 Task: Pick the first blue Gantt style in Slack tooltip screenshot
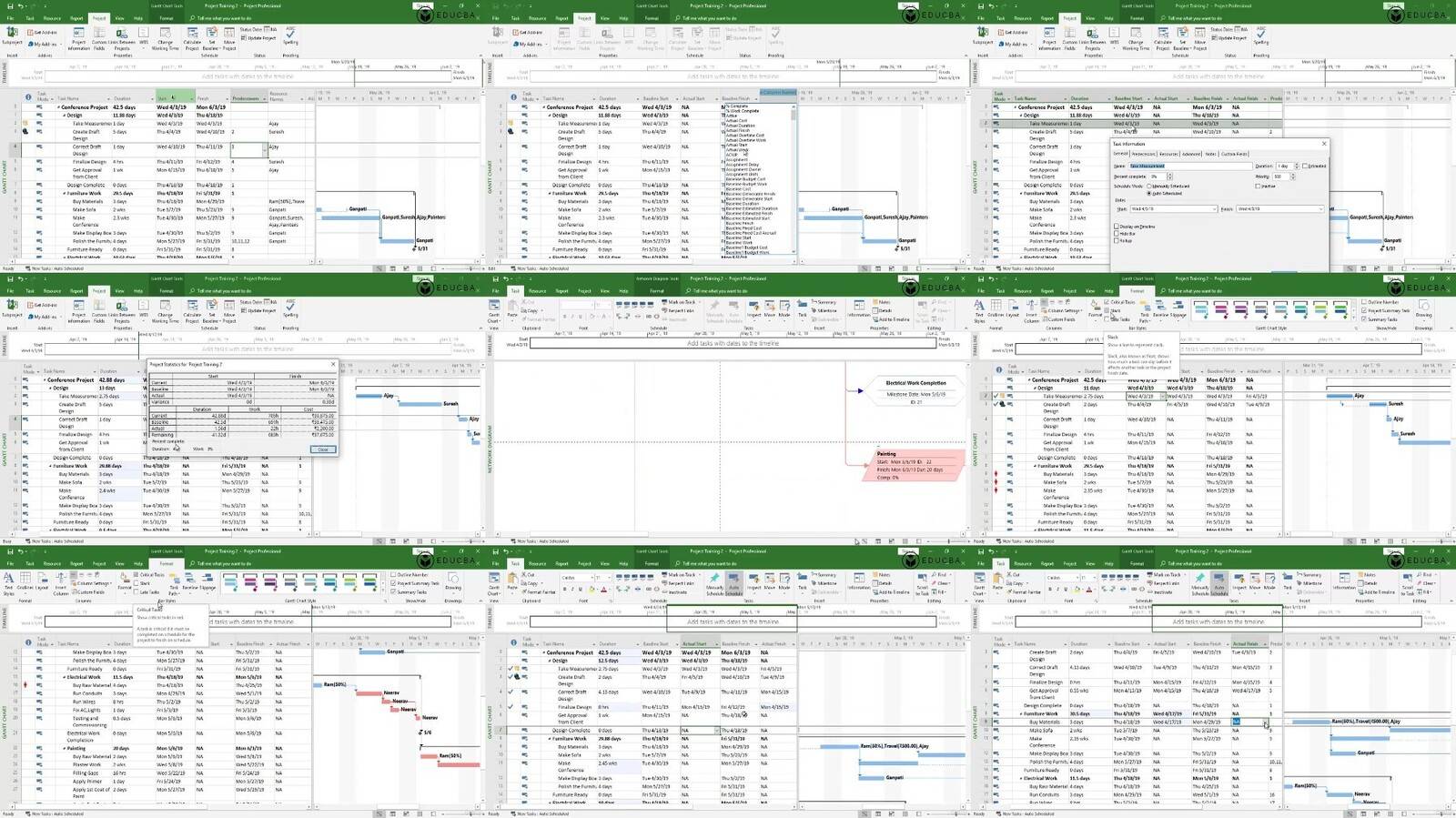(x=1201, y=309)
